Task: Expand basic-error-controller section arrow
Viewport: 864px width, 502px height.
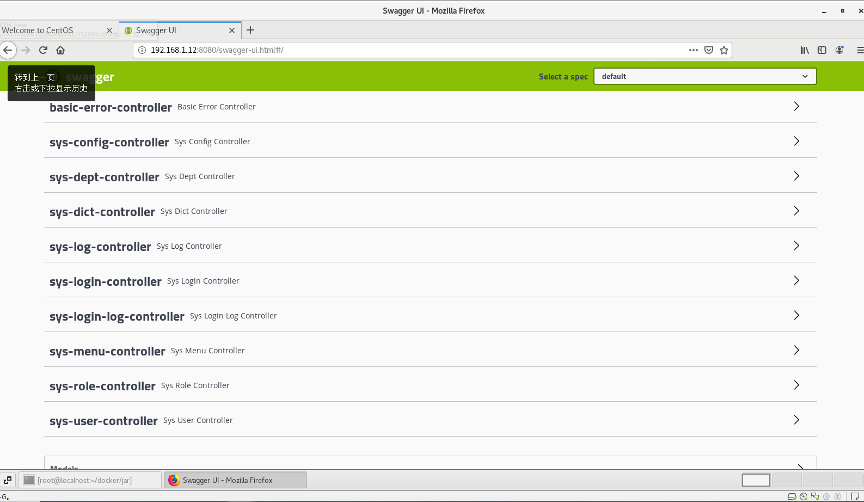Action: 796,106
